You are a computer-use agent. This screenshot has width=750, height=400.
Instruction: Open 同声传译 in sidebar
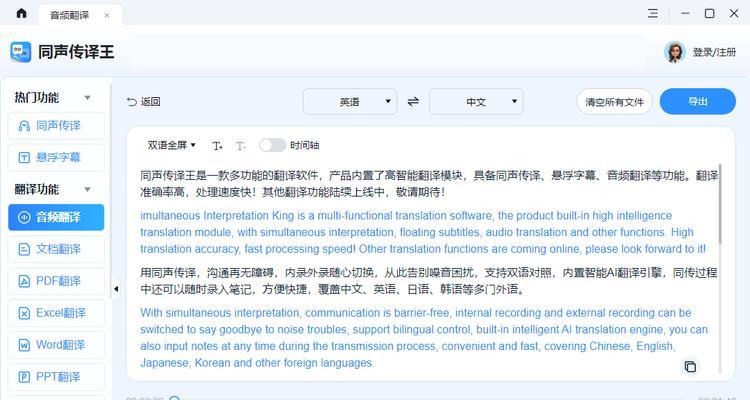(x=56, y=126)
